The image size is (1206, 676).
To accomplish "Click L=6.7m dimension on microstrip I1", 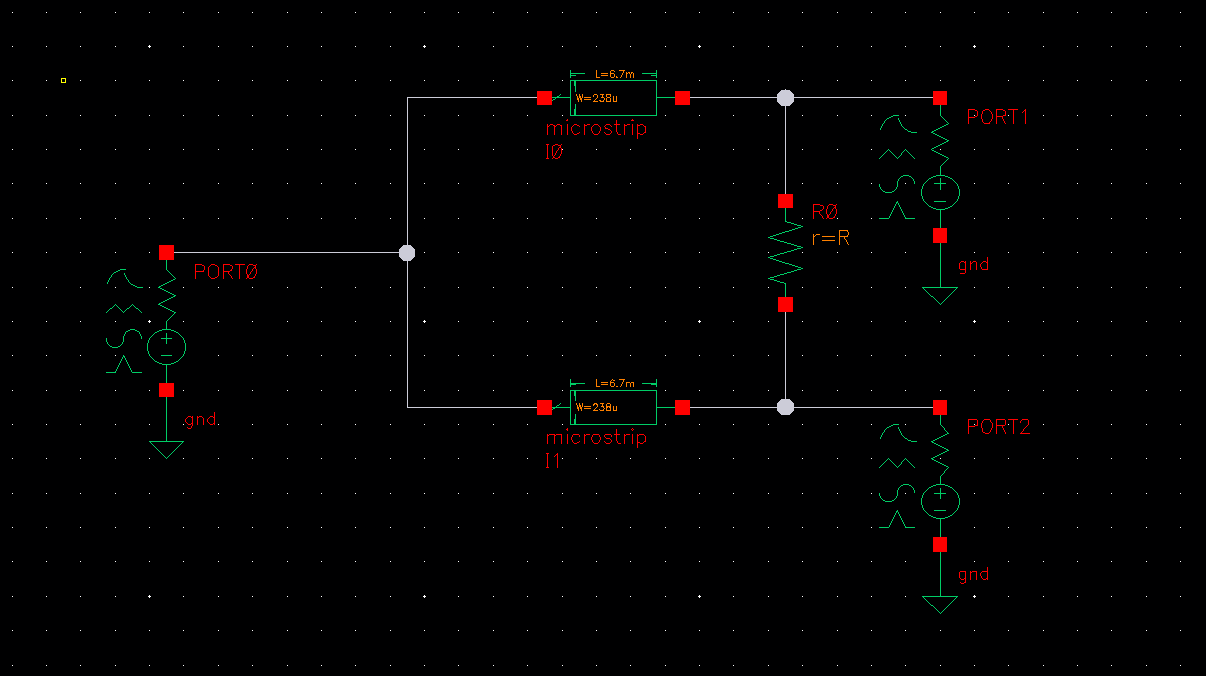I will click(614, 383).
